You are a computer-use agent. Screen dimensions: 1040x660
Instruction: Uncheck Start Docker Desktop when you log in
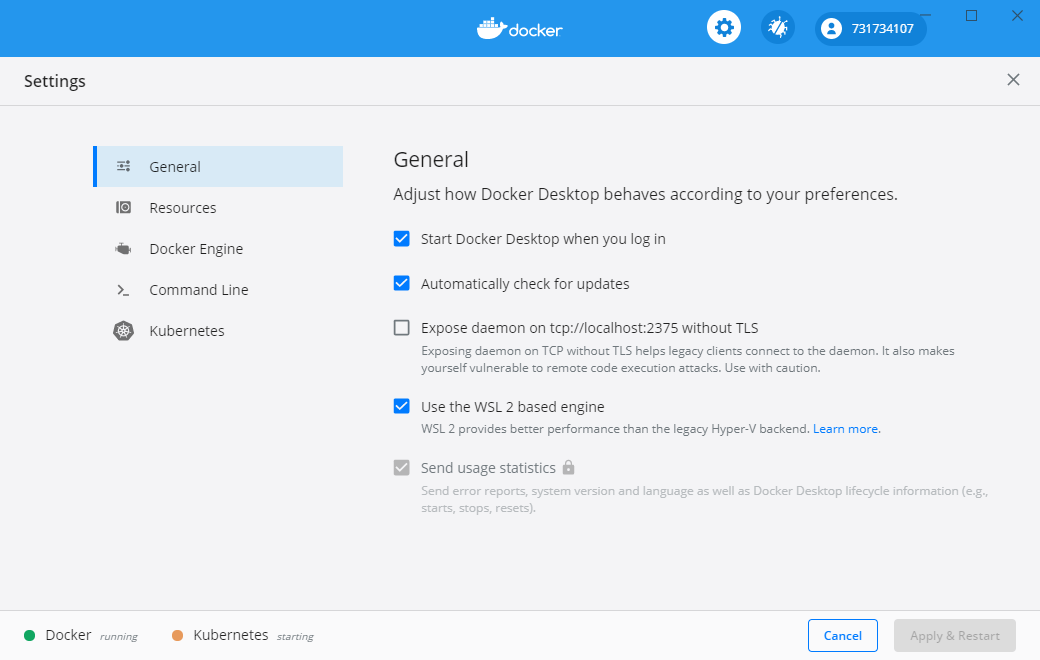pyautogui.click(x=402, y=239)
